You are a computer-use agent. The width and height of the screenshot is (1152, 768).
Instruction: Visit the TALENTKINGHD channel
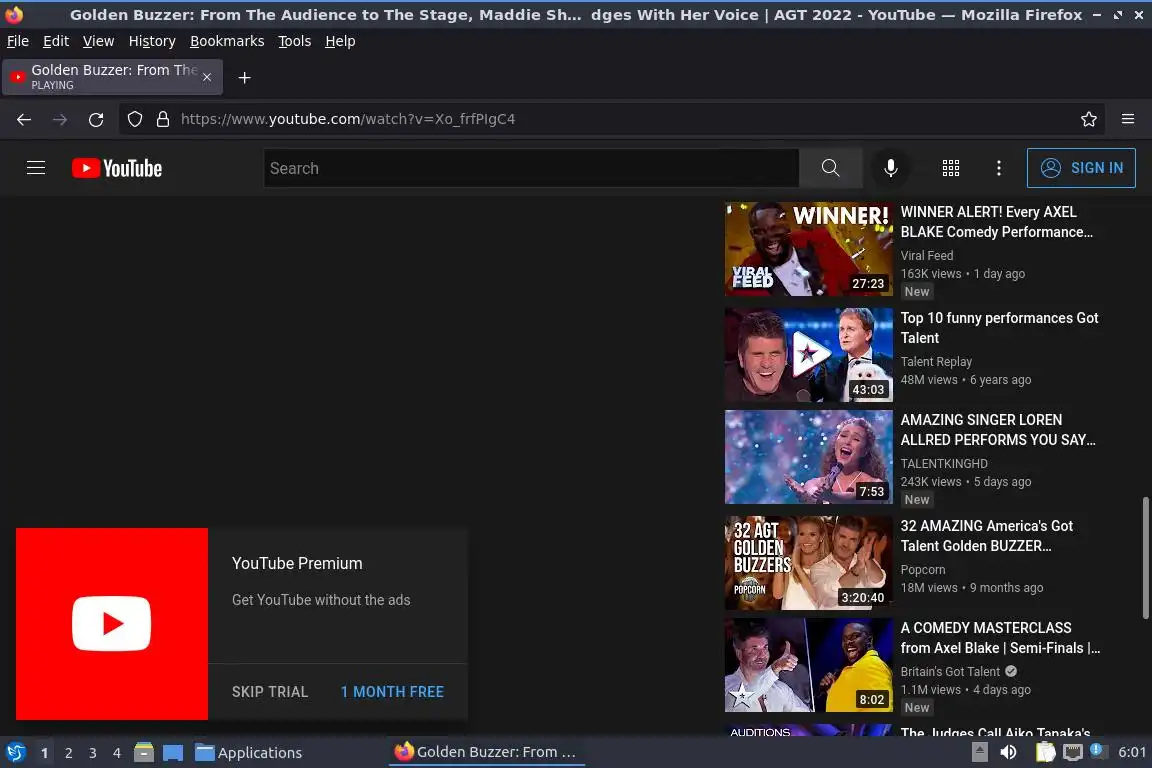pyautogui.click(x=944, y=464)
